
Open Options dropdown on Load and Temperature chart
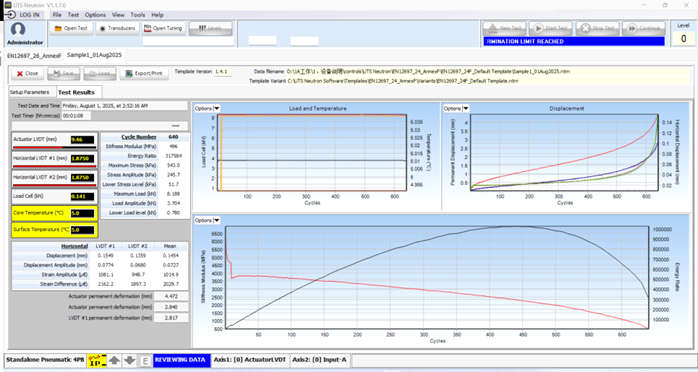click(207, 108)
